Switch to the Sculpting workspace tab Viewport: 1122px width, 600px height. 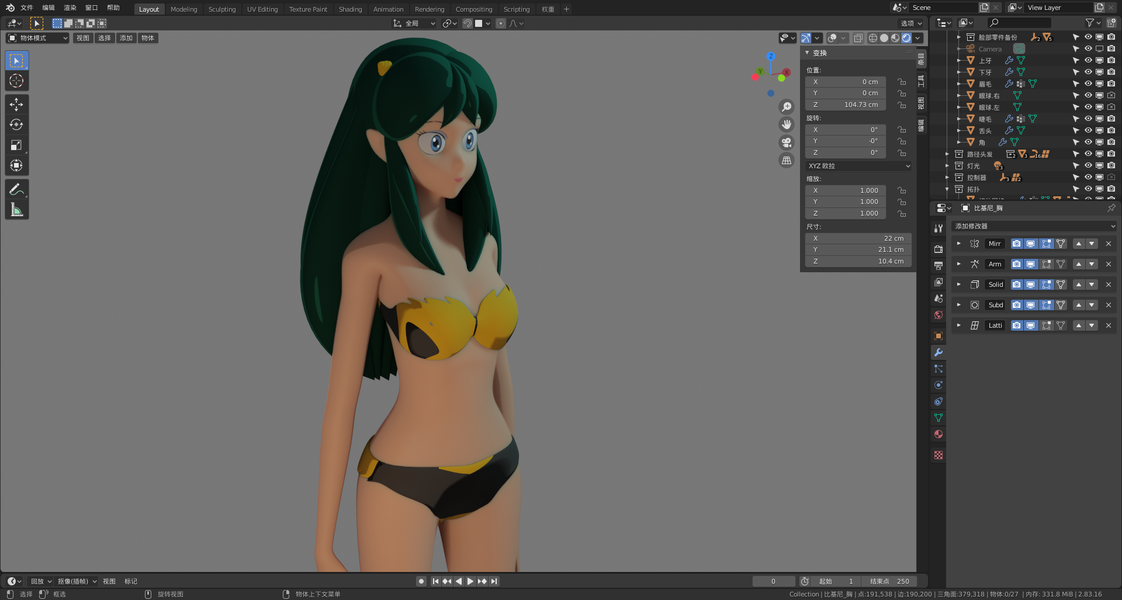(x=222, y=9)
